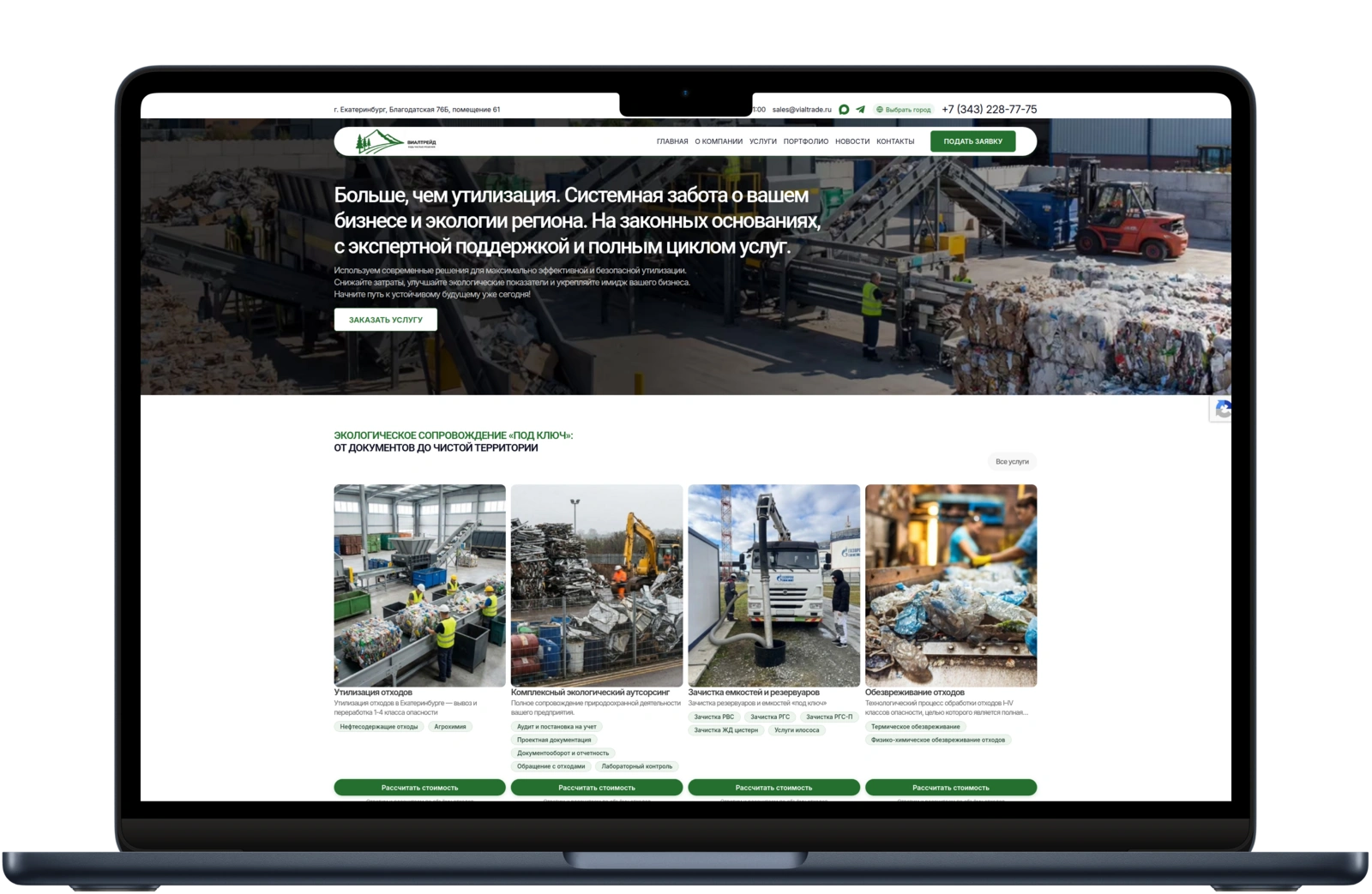Open the ПОРТФОЛИО menu item
Screen dimensions: 1372x894
(x=806, y=141)
